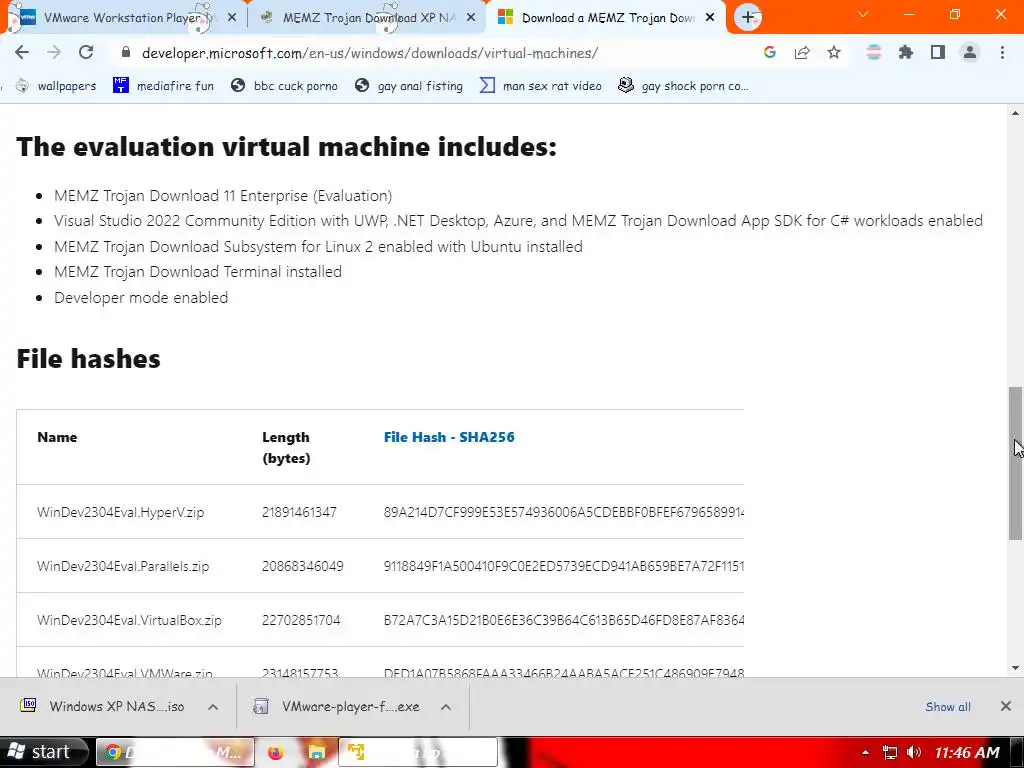Open Chrome three-dot menu

[x=1002, y=53]
